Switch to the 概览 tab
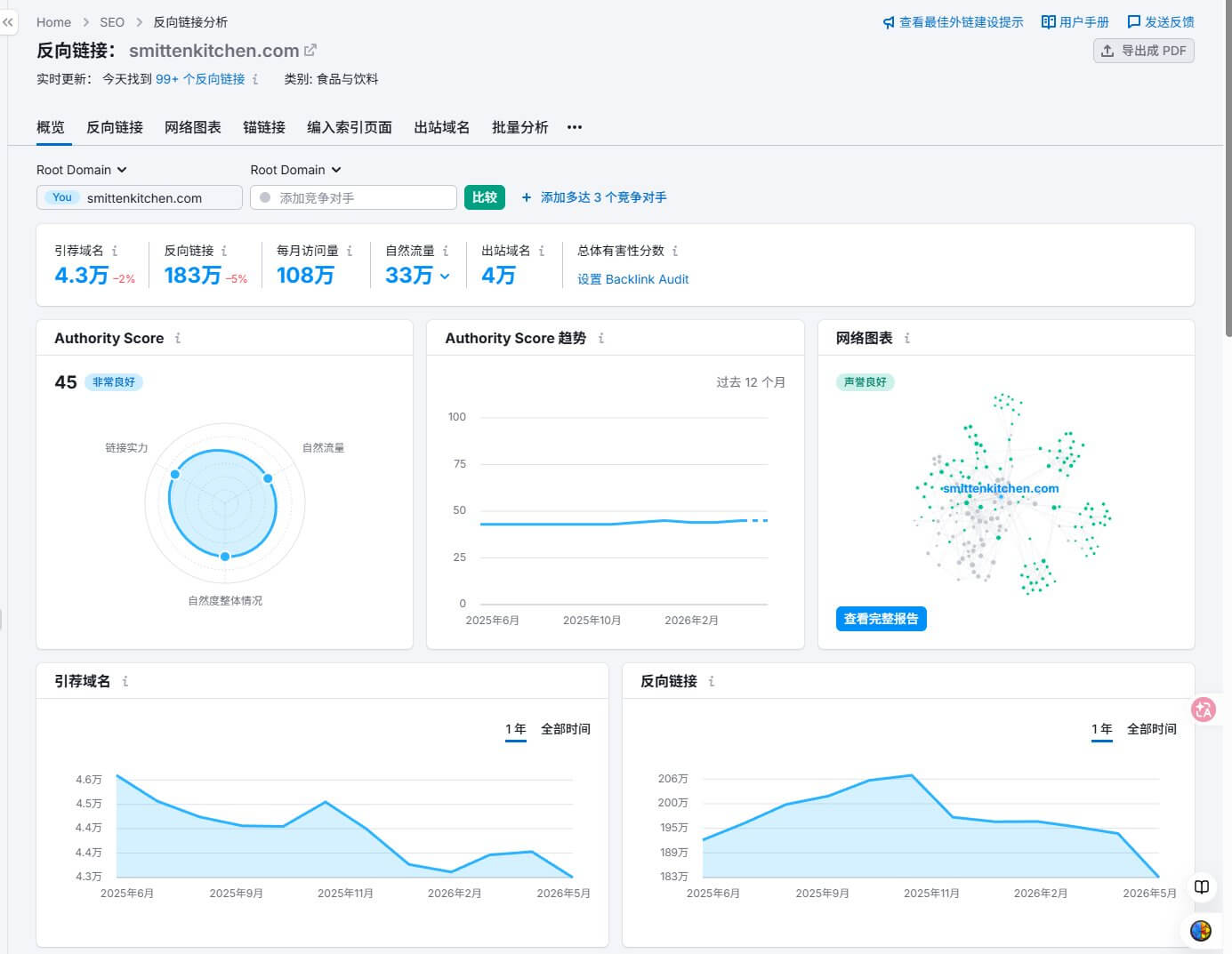The image size is (1232, 954). click(x=51, y=127)
